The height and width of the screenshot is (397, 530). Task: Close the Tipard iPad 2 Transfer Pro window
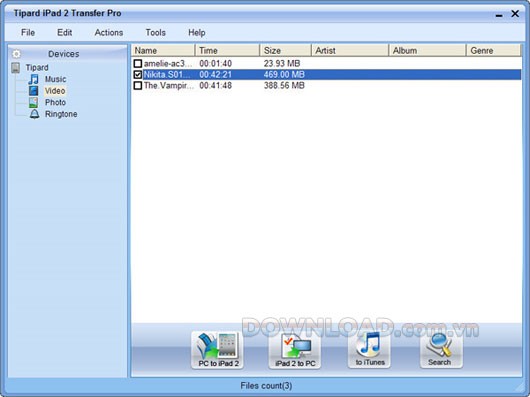(515, 14)
